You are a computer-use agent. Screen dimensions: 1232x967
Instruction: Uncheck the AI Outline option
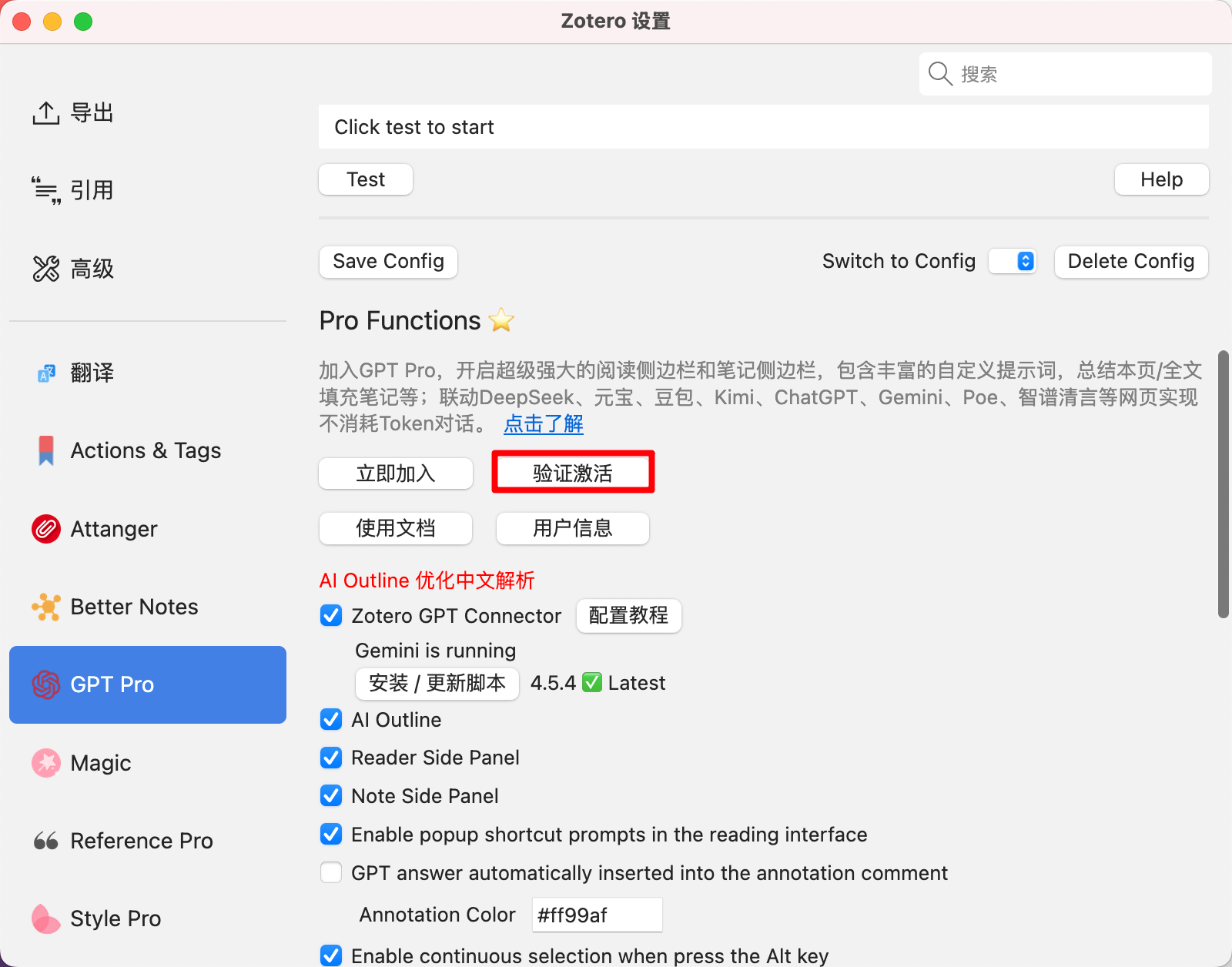(331, 720)
